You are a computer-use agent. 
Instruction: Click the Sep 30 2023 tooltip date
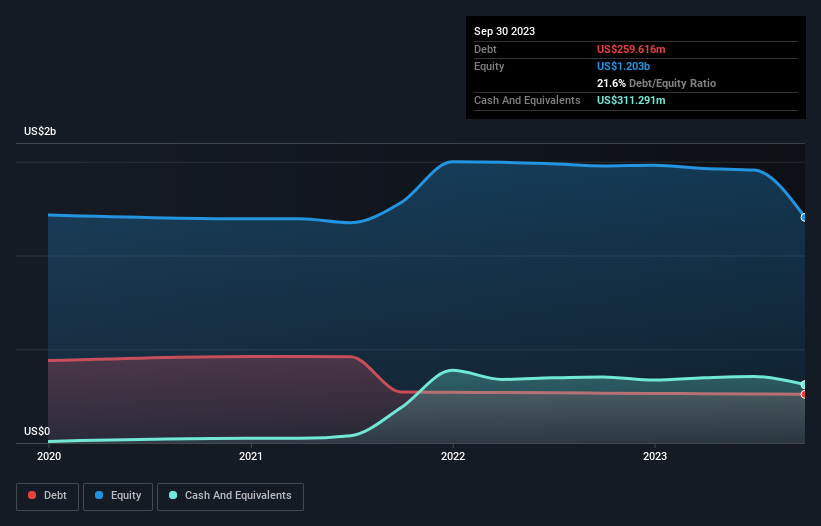click(x=504, y=31)
